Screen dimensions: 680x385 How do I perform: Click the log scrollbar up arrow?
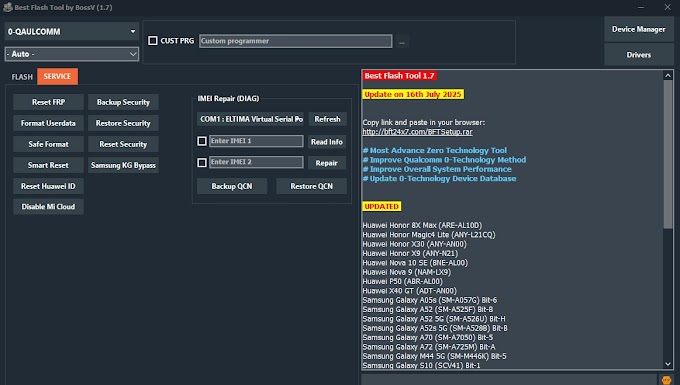tap(668, 75)
